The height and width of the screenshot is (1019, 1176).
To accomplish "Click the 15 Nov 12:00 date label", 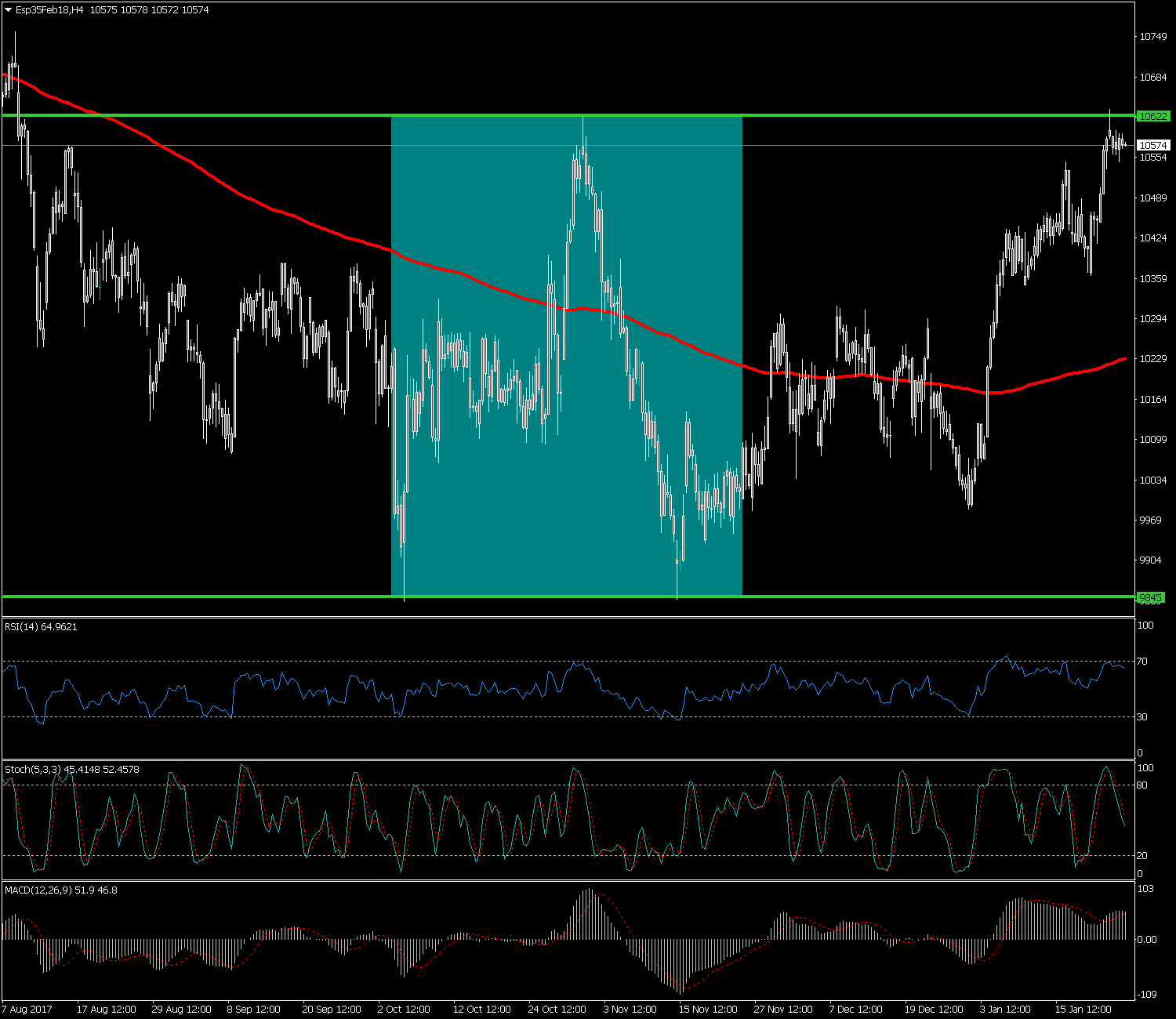I will [x=708, y=1010].
